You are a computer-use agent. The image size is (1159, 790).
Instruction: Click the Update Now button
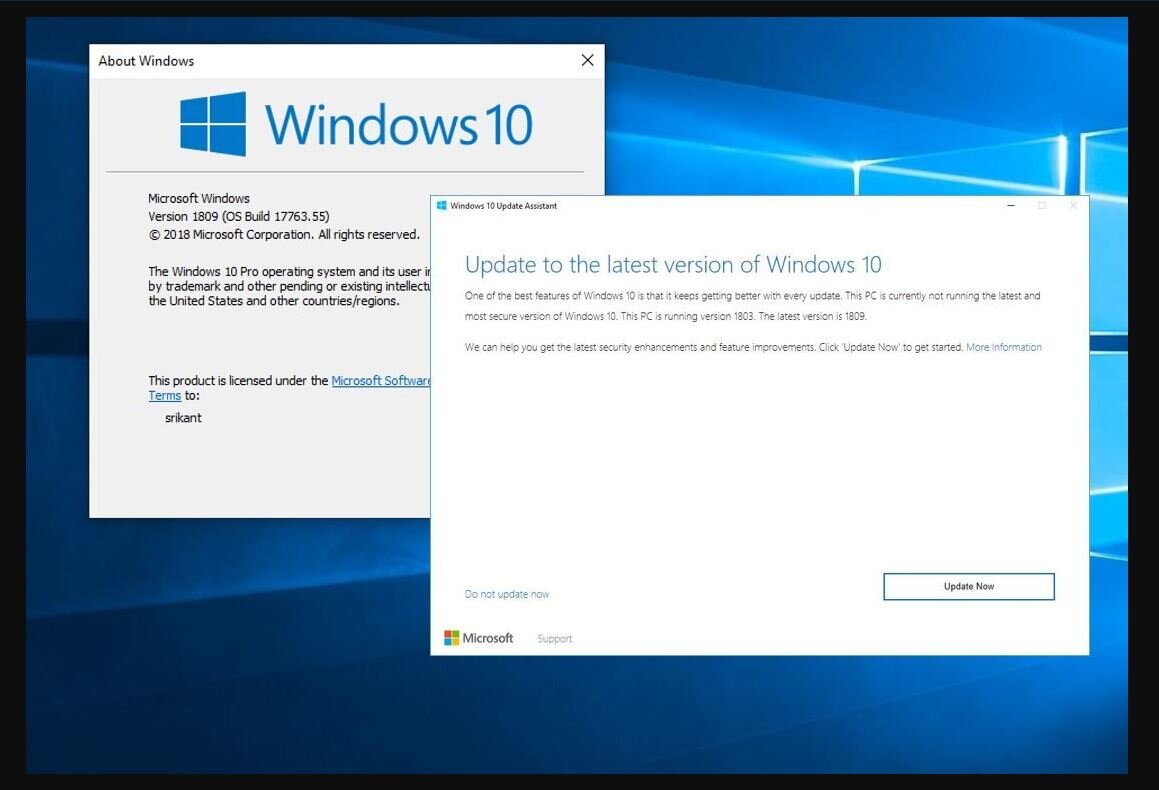click(x=968, y=586)
